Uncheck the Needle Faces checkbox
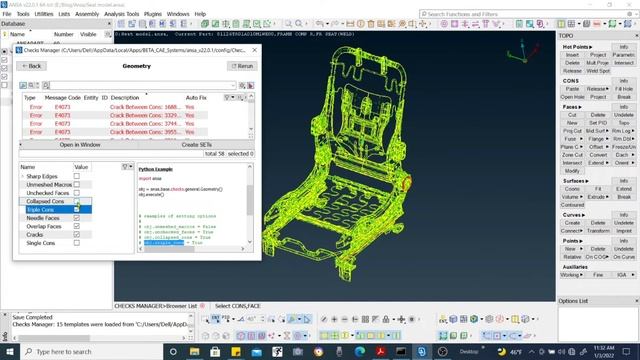 click(x=76, y=218)
